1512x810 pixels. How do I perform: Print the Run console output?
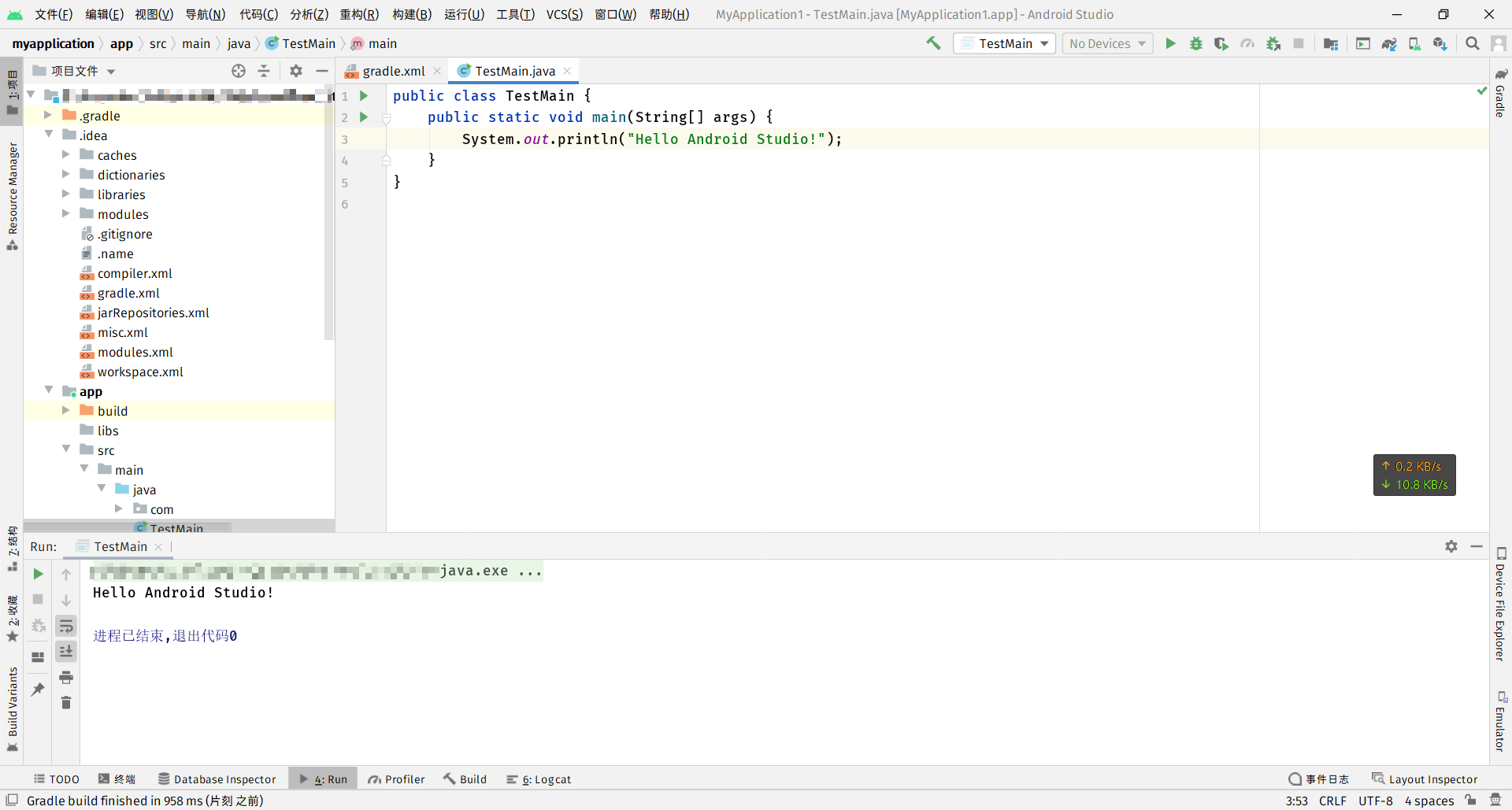(66, 677)
